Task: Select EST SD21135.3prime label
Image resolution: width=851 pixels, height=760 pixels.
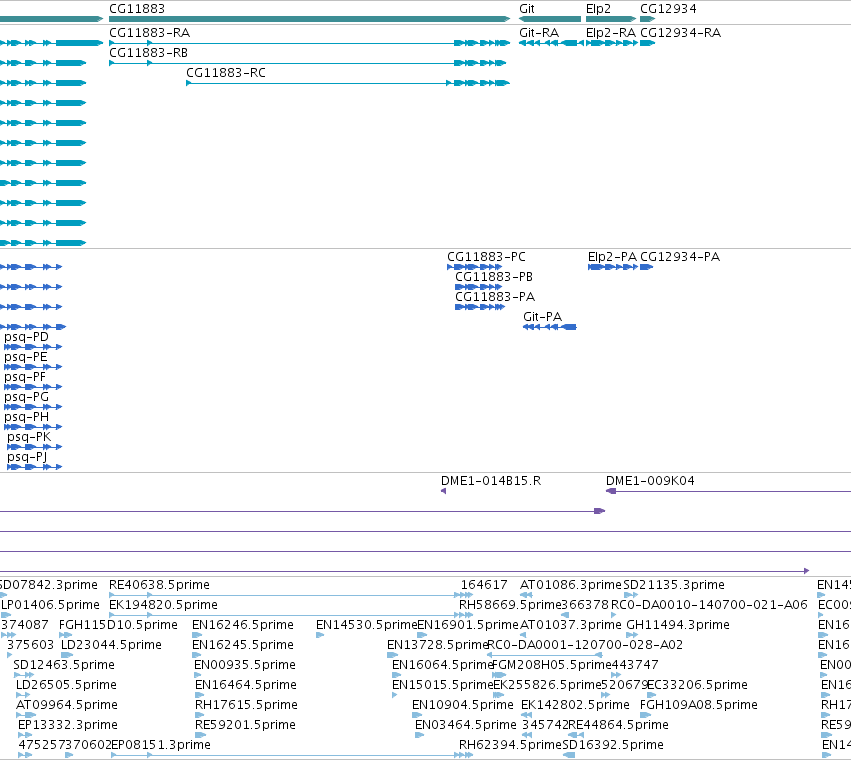Action: (x=674, y=585)
